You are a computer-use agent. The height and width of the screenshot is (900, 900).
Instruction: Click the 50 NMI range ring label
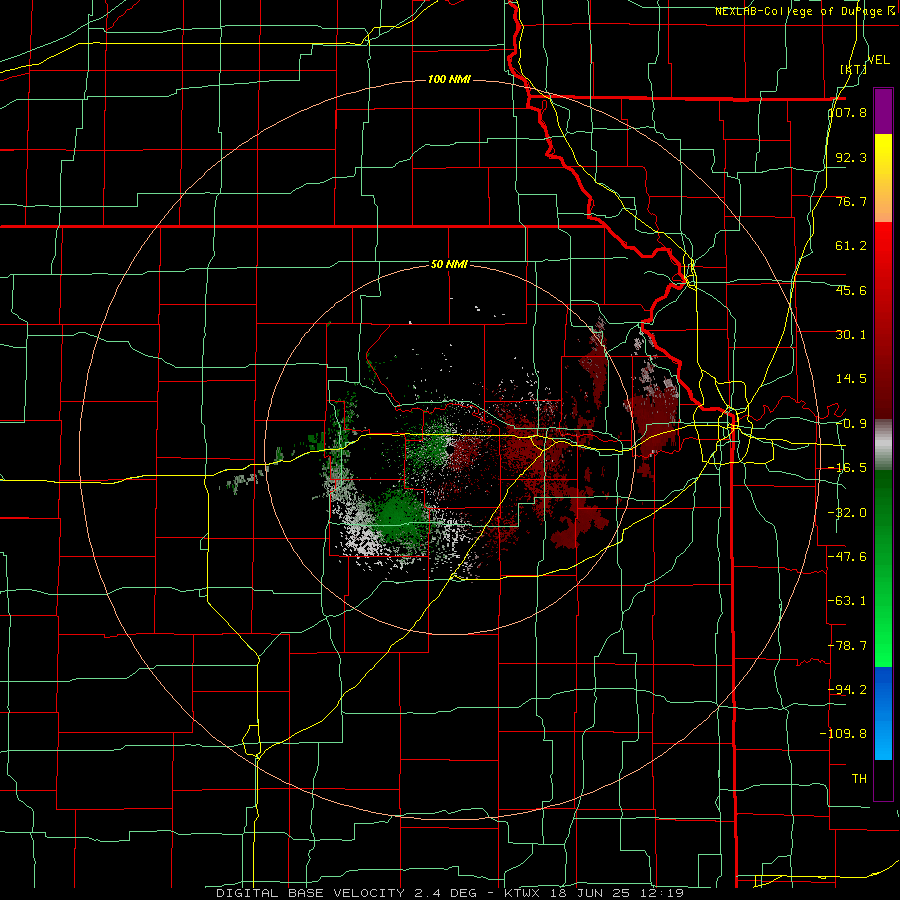point(449,265)
